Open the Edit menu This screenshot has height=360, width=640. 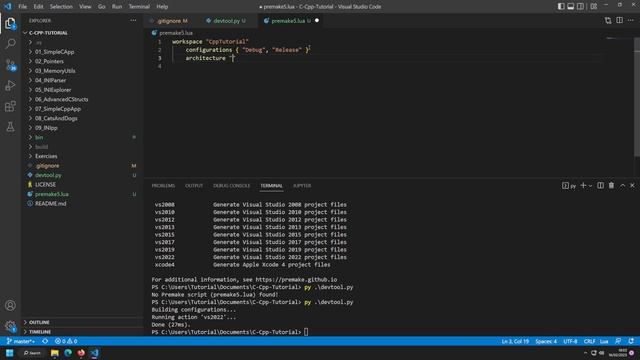(x=38, y=7)
